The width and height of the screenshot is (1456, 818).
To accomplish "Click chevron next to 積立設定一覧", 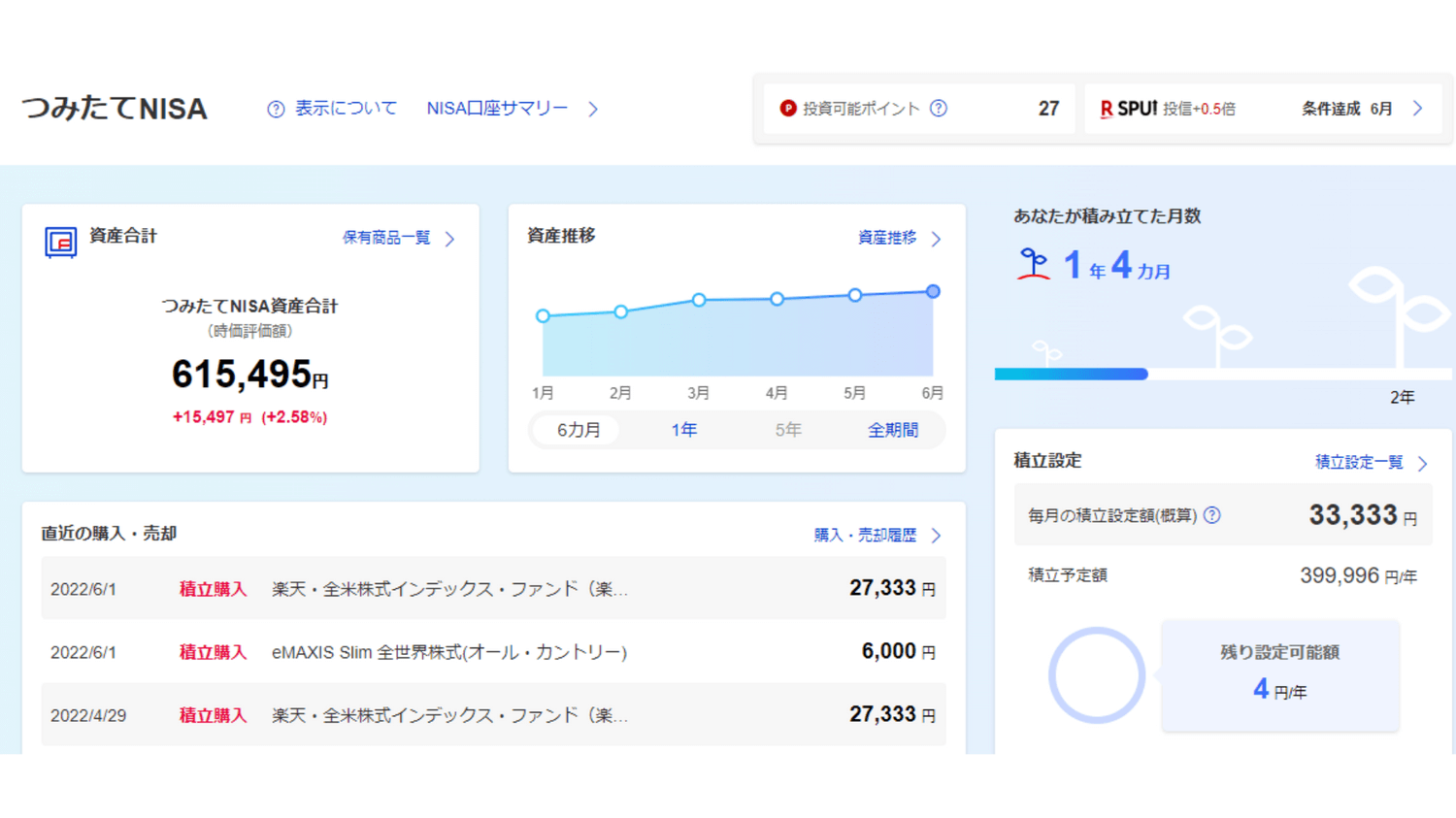I will coord(1423,464).
